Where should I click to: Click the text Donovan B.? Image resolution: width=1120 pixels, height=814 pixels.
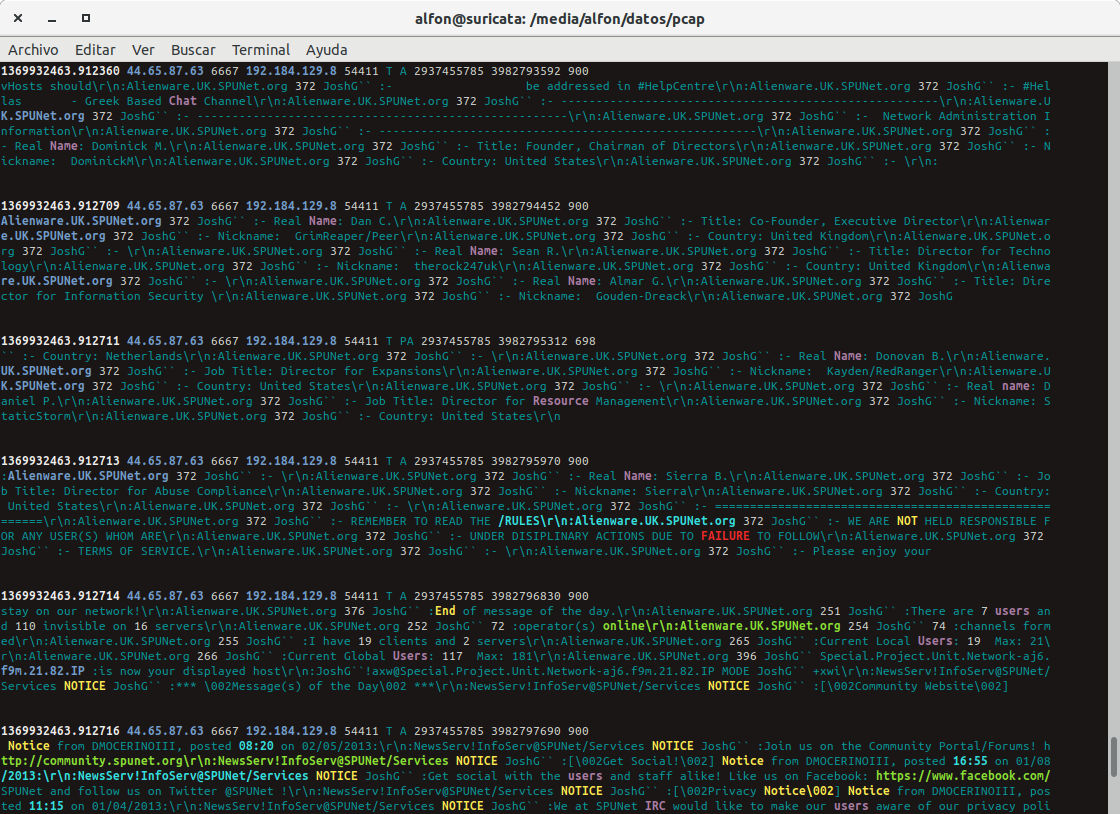(911, 356)
